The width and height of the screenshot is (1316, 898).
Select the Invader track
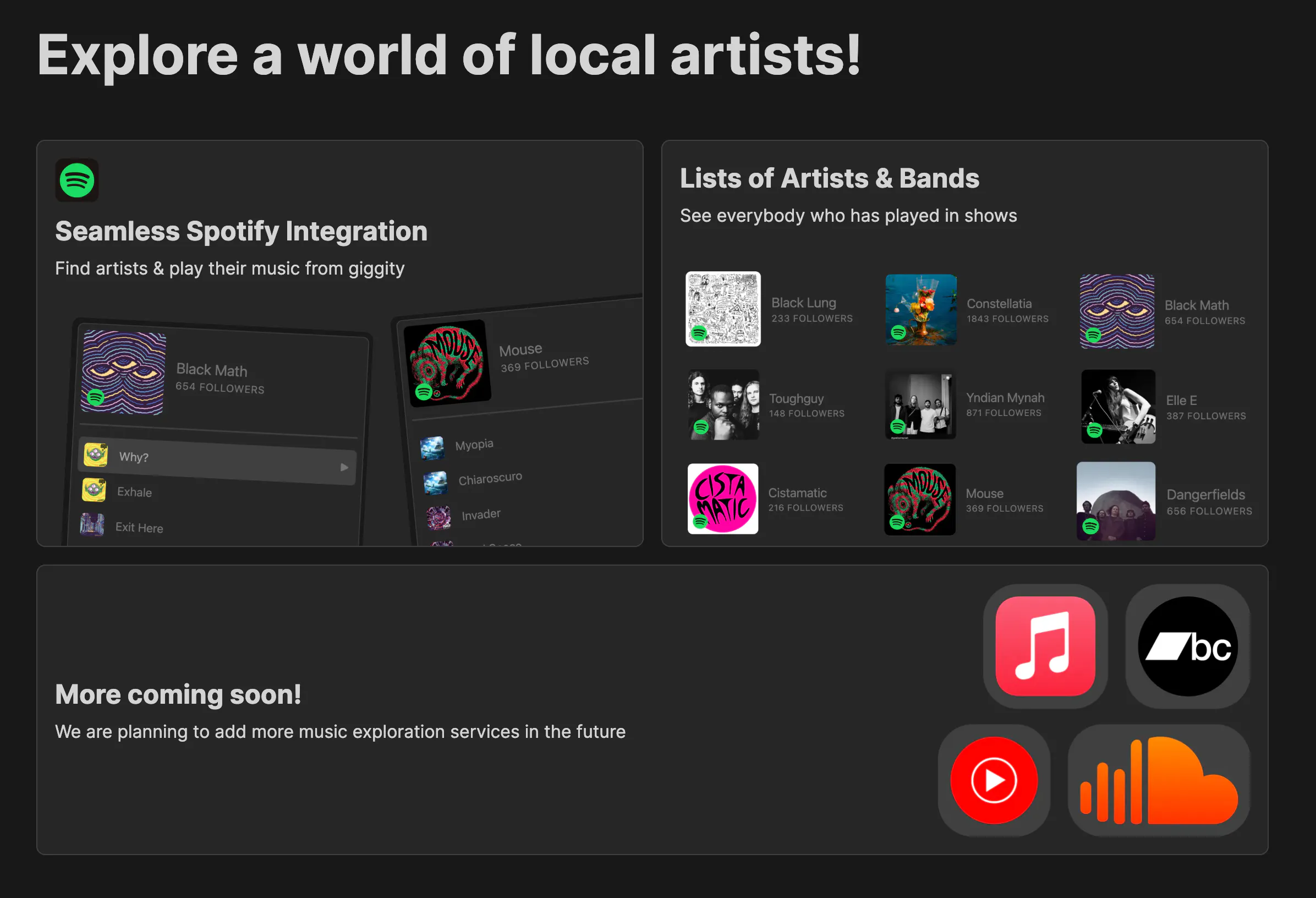[481, 514]
